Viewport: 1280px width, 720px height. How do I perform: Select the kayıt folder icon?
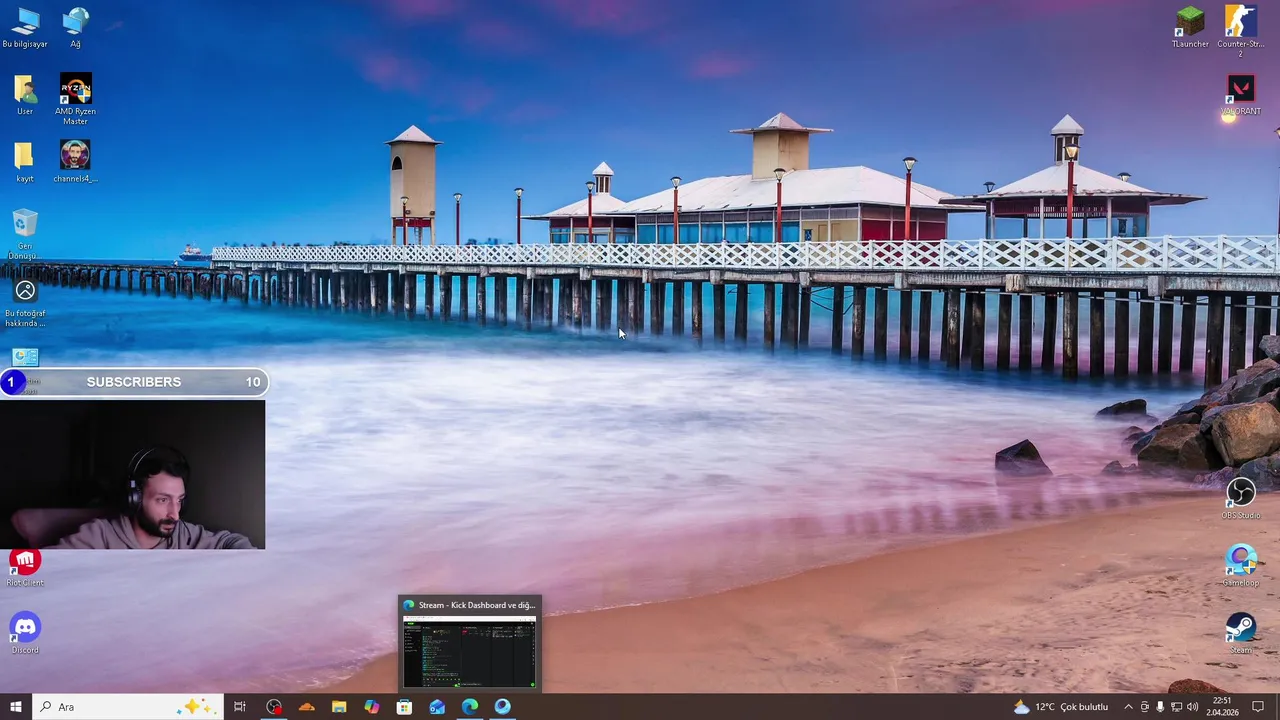pos(25,162)
